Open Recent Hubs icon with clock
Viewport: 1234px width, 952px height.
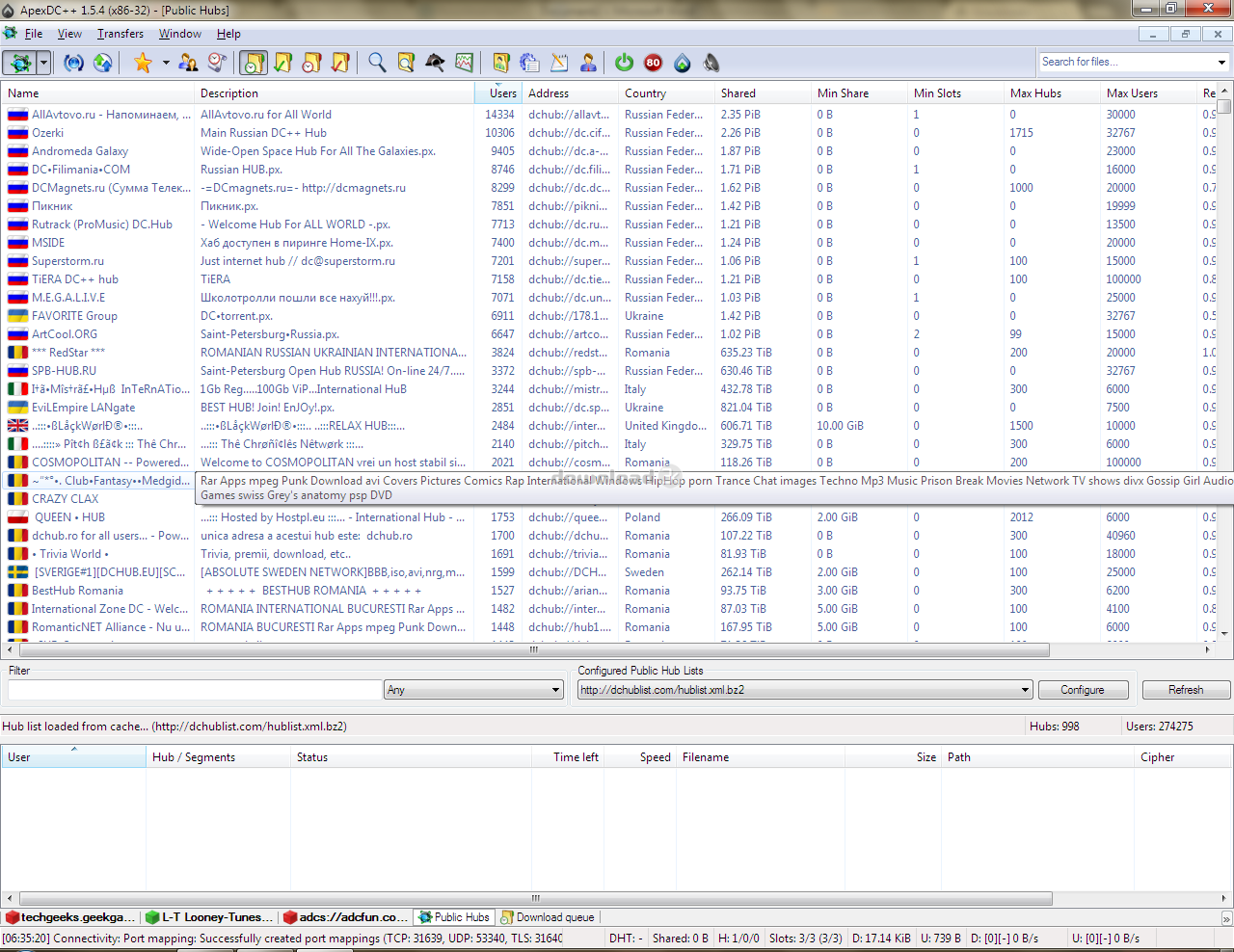(217, 64)
